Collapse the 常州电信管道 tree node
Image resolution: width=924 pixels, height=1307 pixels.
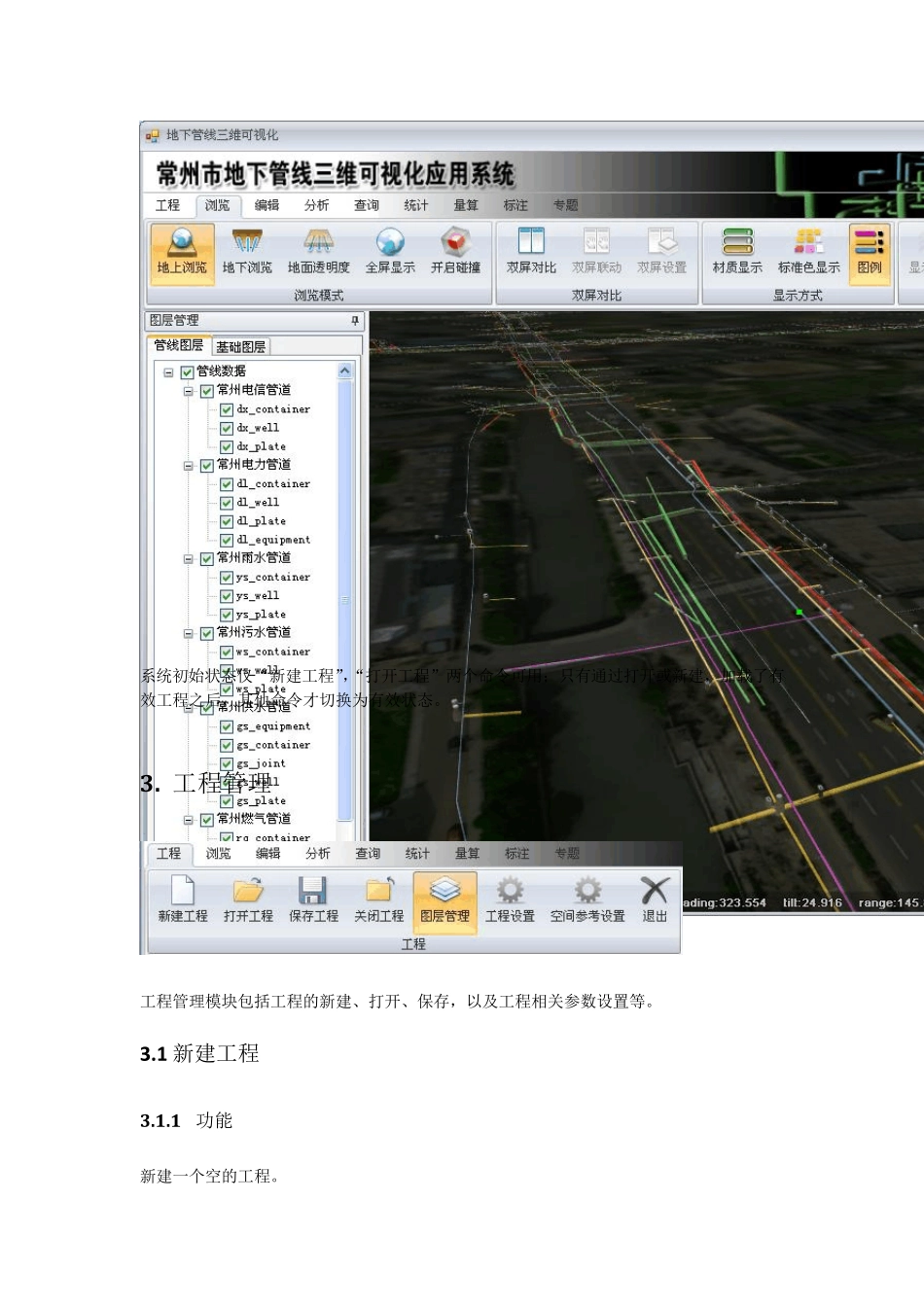[x=189, y=391]
